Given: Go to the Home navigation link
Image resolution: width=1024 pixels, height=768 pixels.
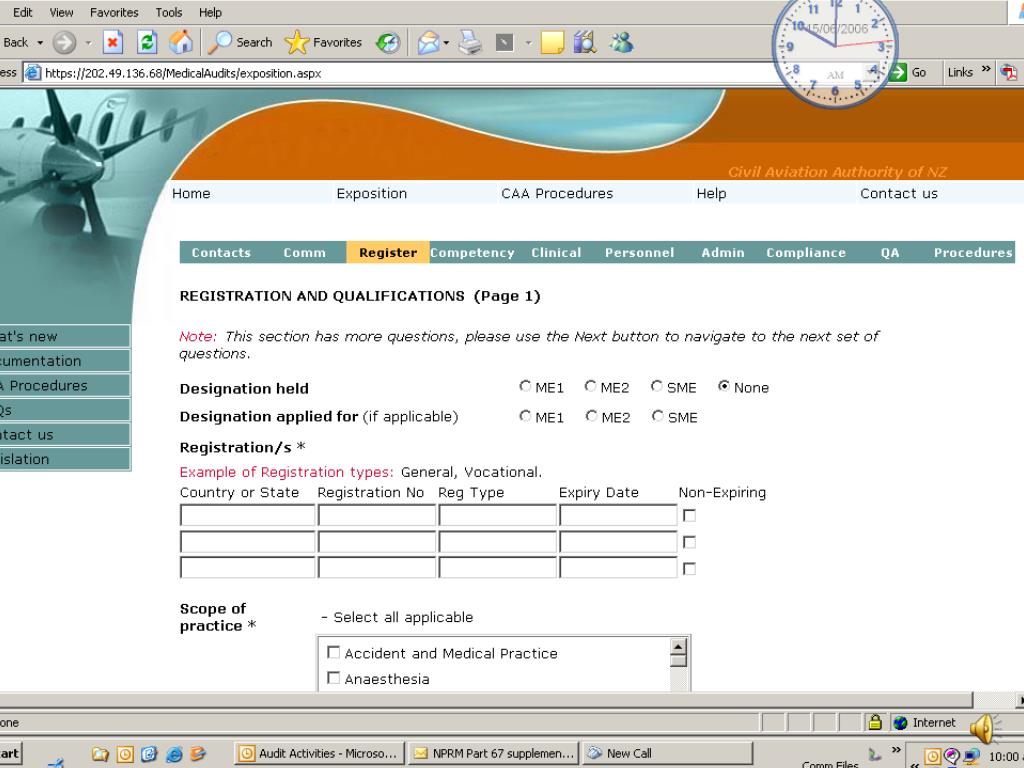Looking at the screenshot, I should [191, 193].
